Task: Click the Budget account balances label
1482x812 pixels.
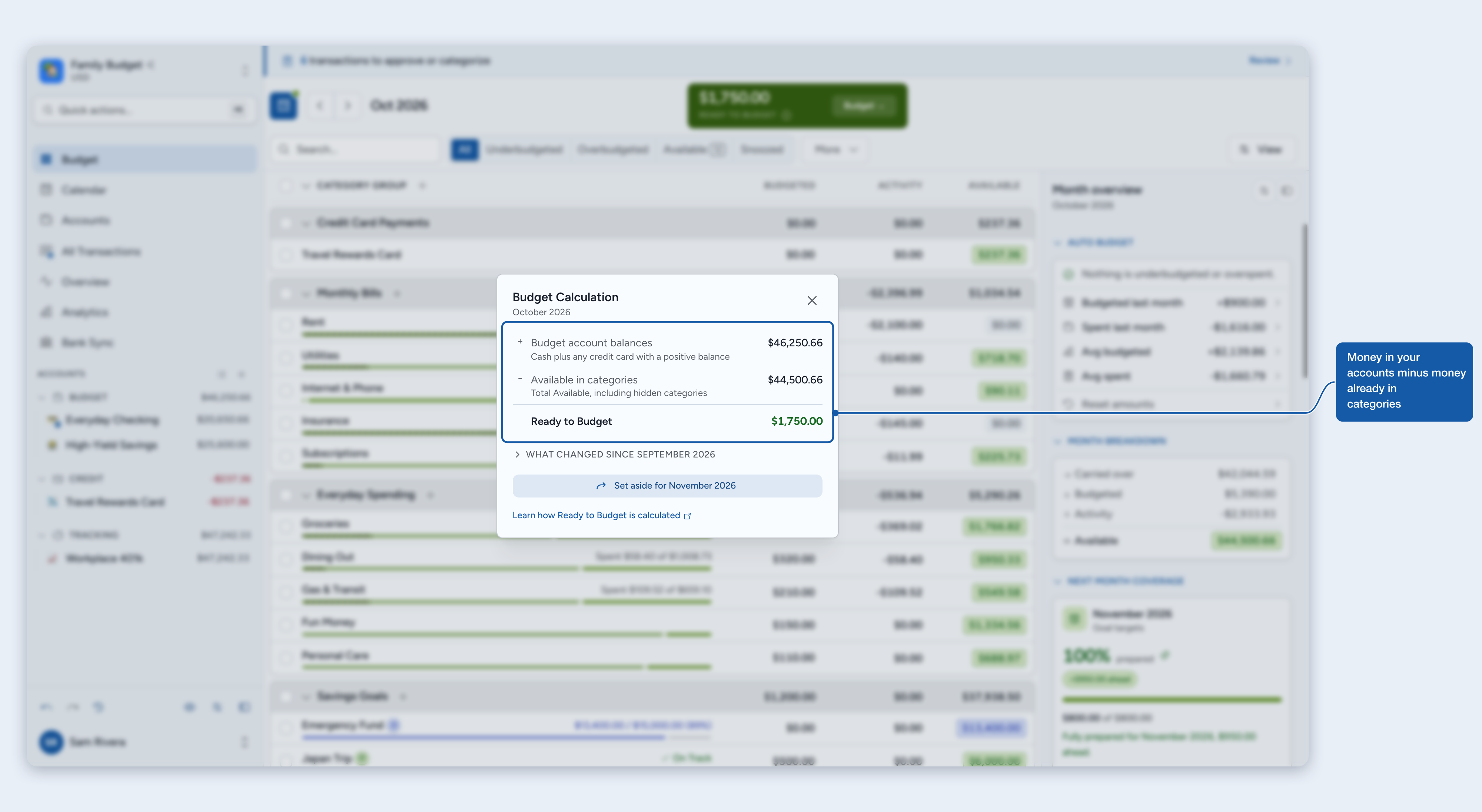Action: 591,343
